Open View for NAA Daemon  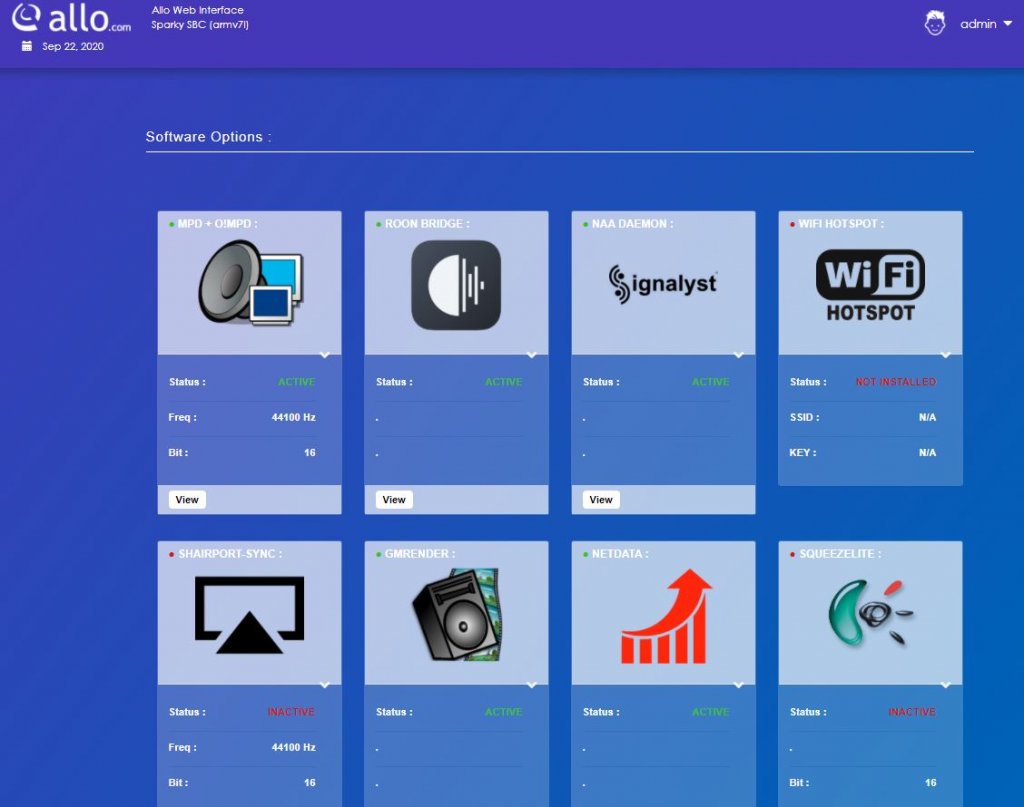(601, 499)
